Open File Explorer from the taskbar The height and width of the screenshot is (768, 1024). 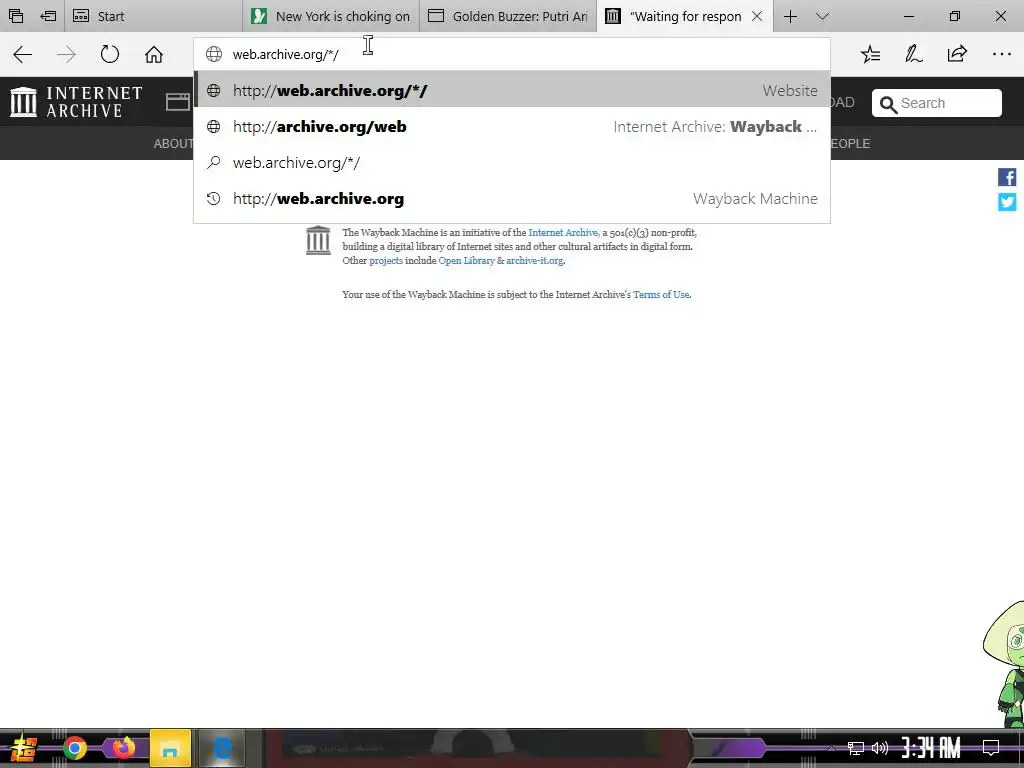click(x=170, y=748)
